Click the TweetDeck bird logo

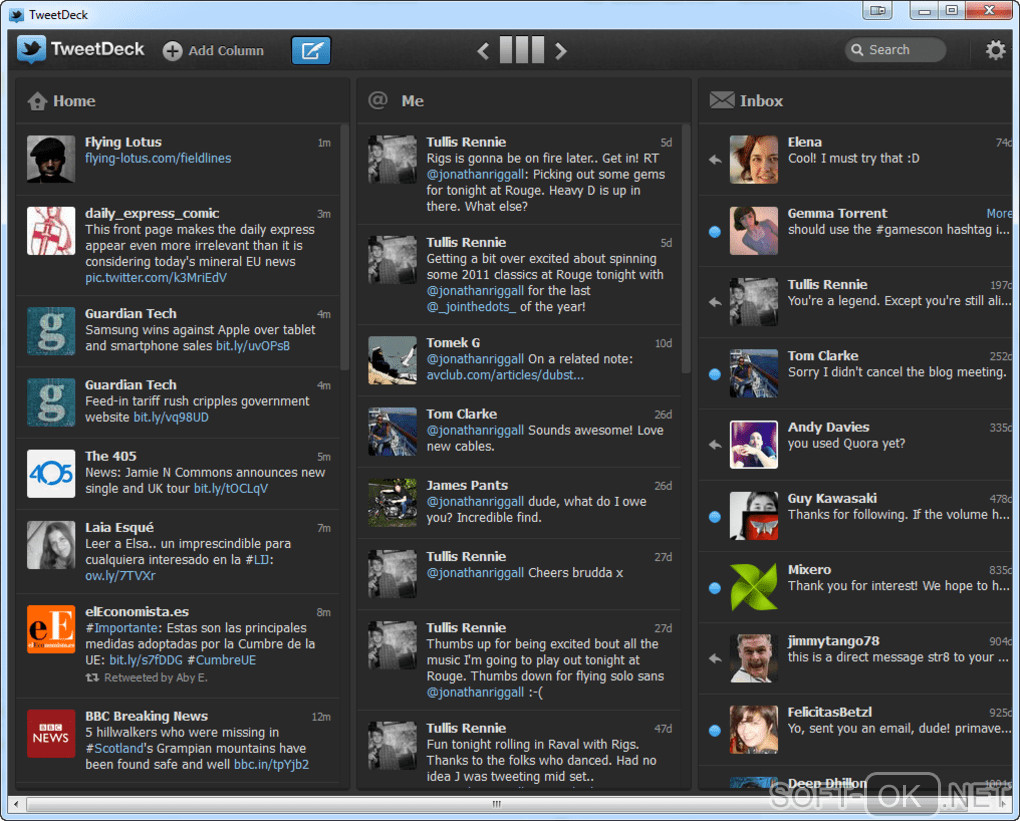31,49
